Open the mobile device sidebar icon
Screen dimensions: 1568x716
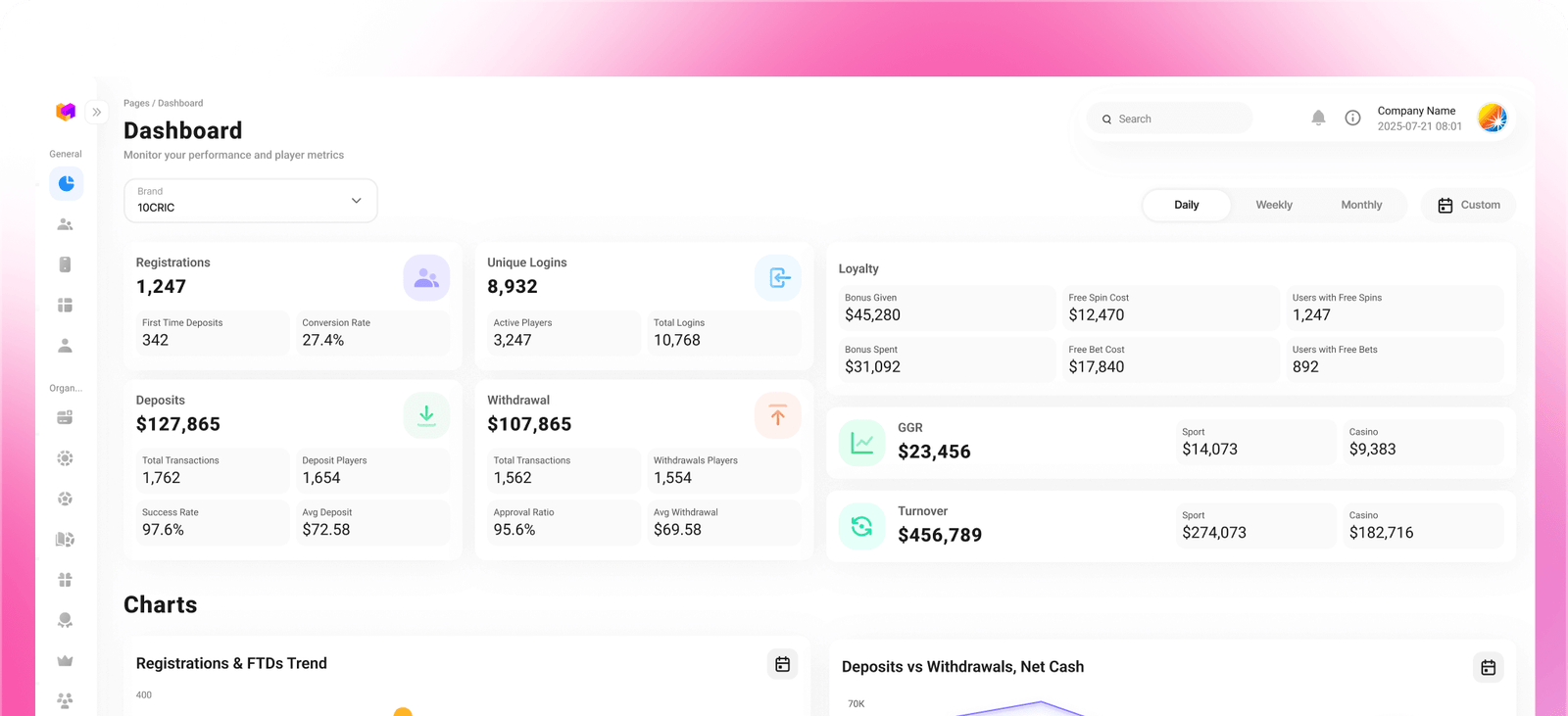coord(66,264)
